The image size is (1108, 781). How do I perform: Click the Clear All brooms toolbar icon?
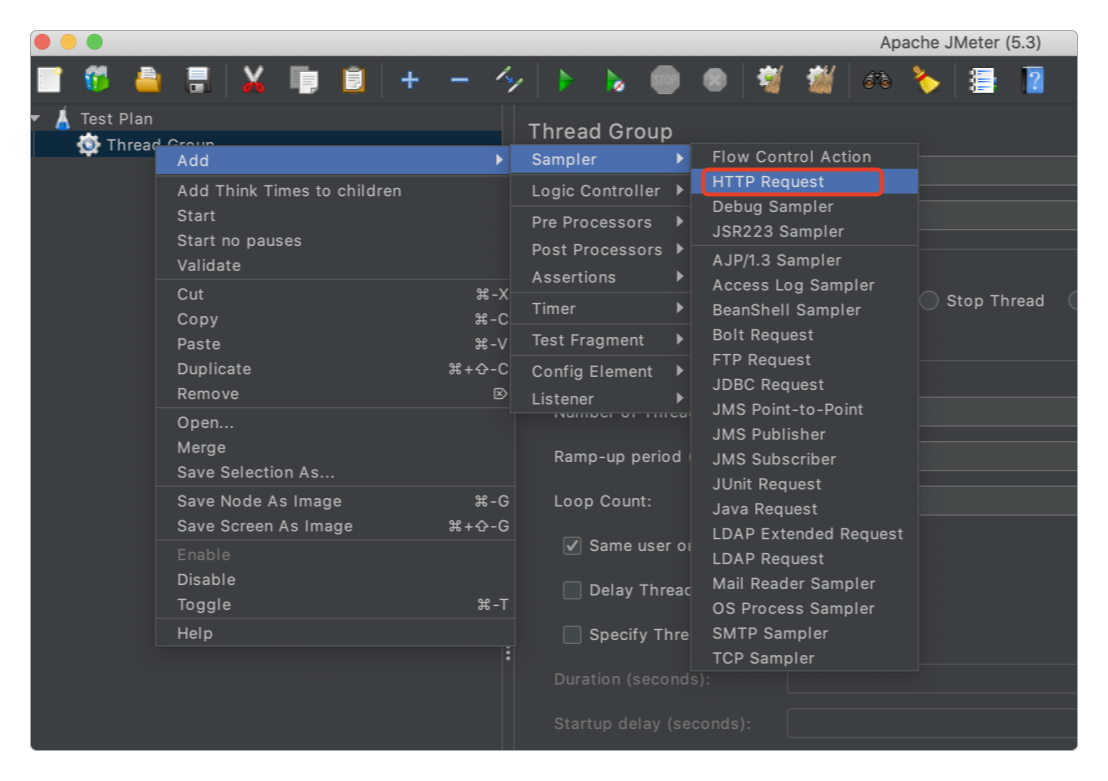(820, 80)
